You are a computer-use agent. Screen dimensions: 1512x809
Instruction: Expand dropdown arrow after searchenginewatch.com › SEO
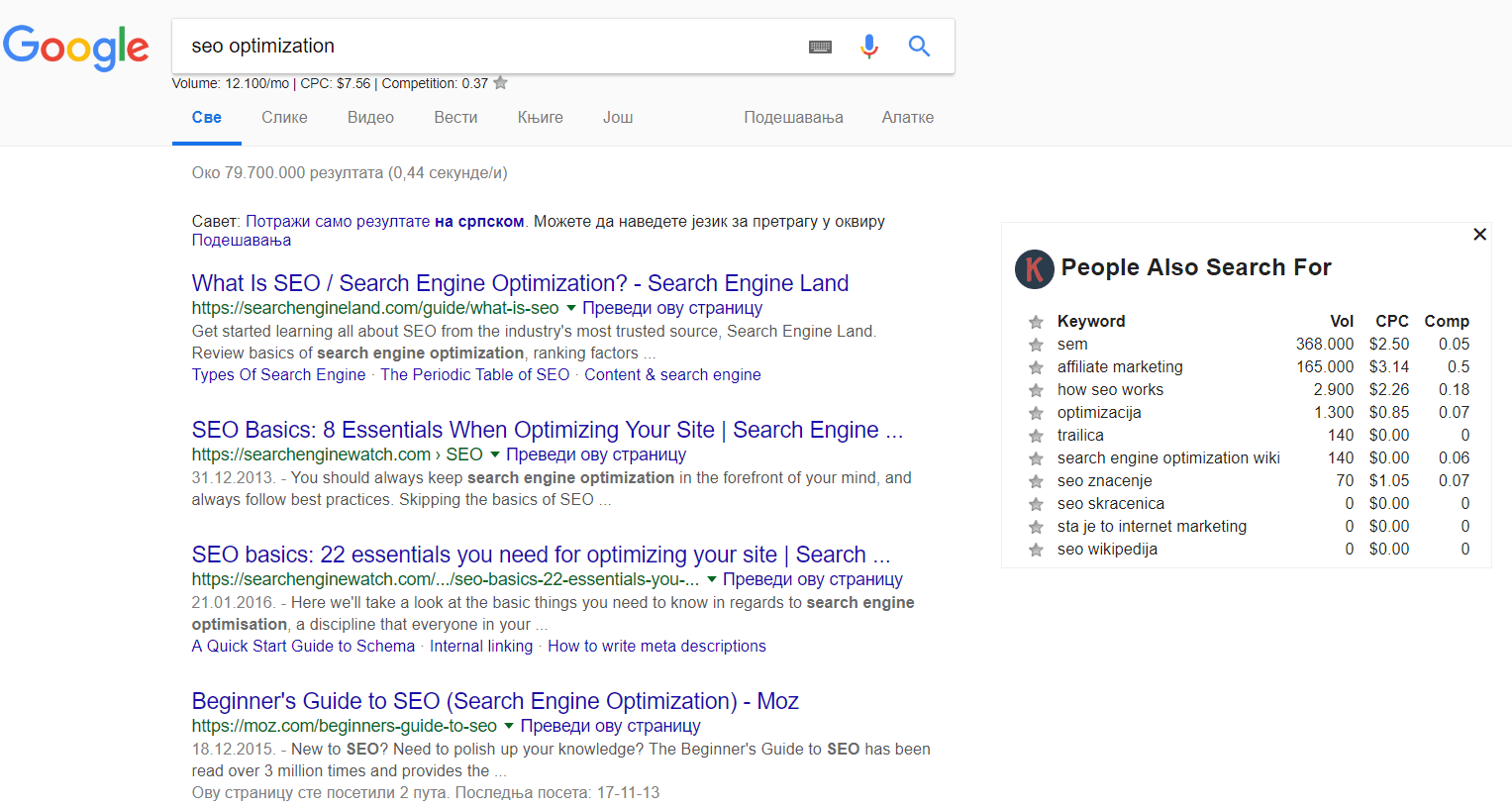pos(495,455)
